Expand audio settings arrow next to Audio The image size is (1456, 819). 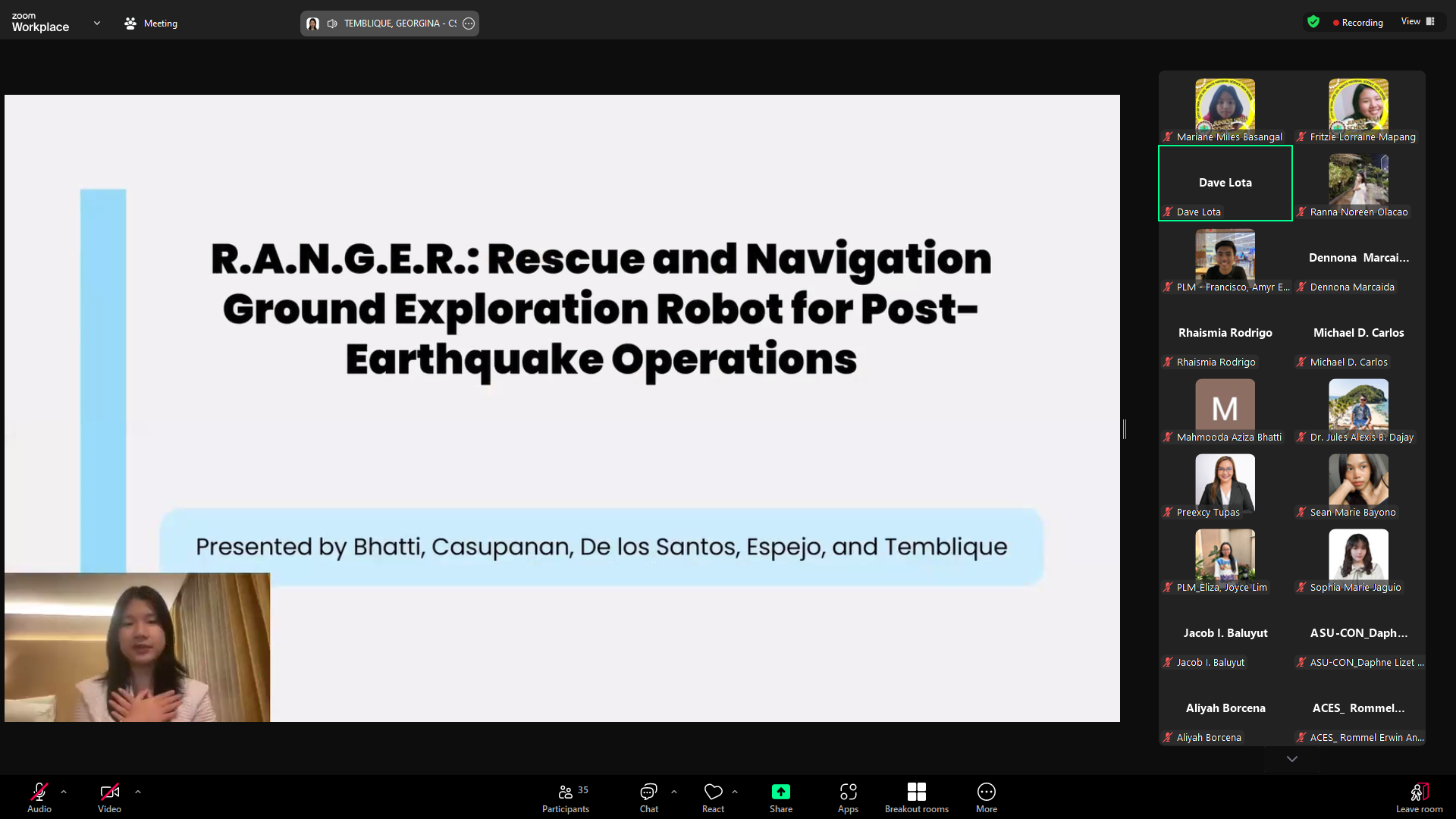coord(64,792)
